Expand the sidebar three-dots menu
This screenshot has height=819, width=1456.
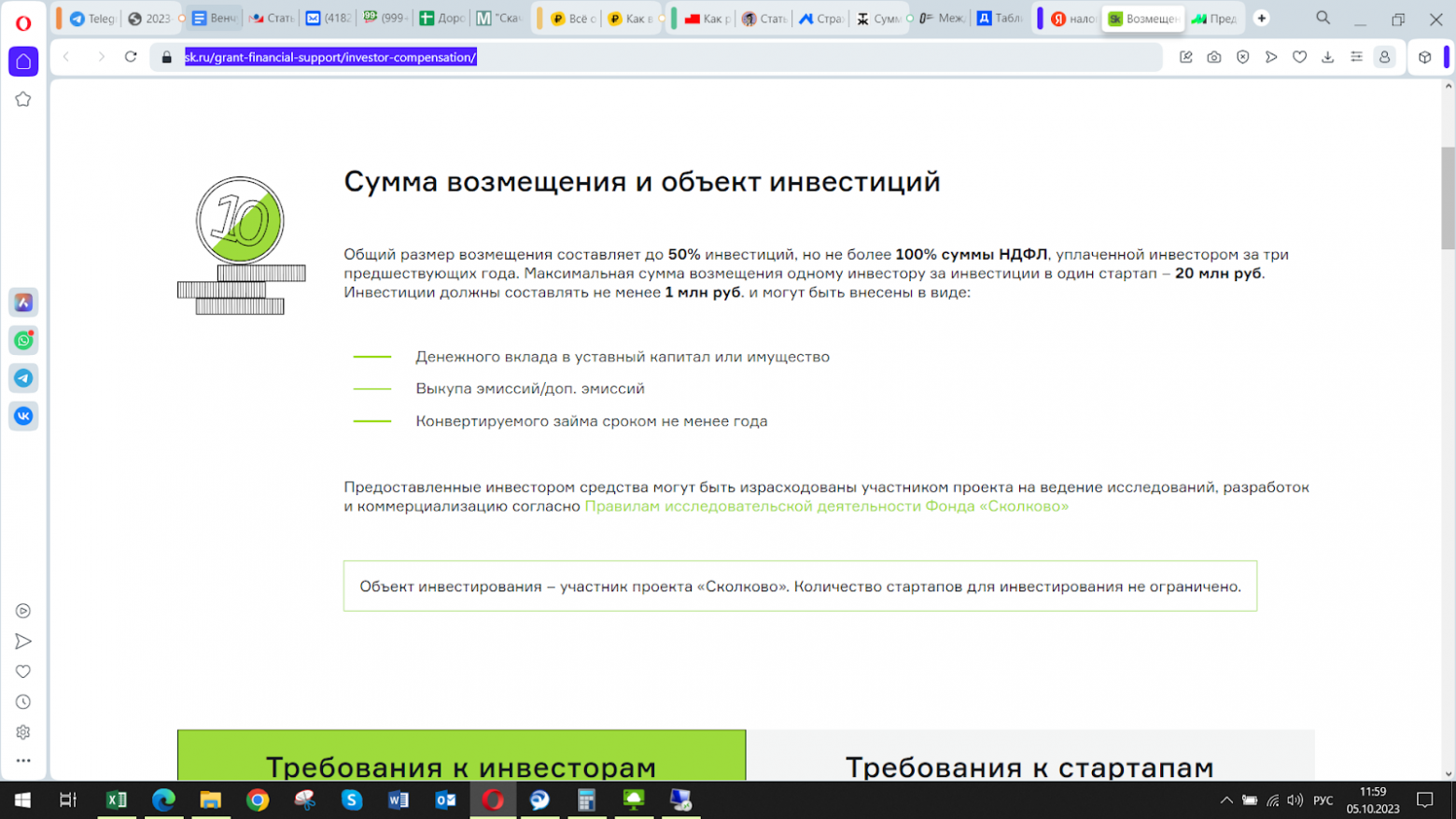pyautogui.click(x=23, y=761)
